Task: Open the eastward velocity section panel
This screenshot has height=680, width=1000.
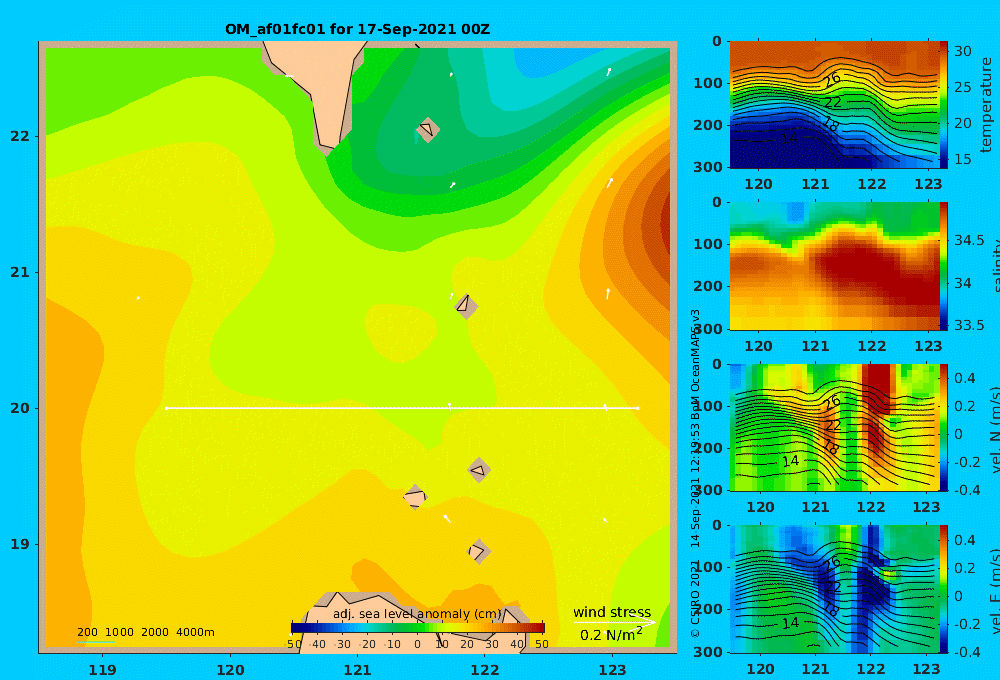Action: [x=834, y=589]
